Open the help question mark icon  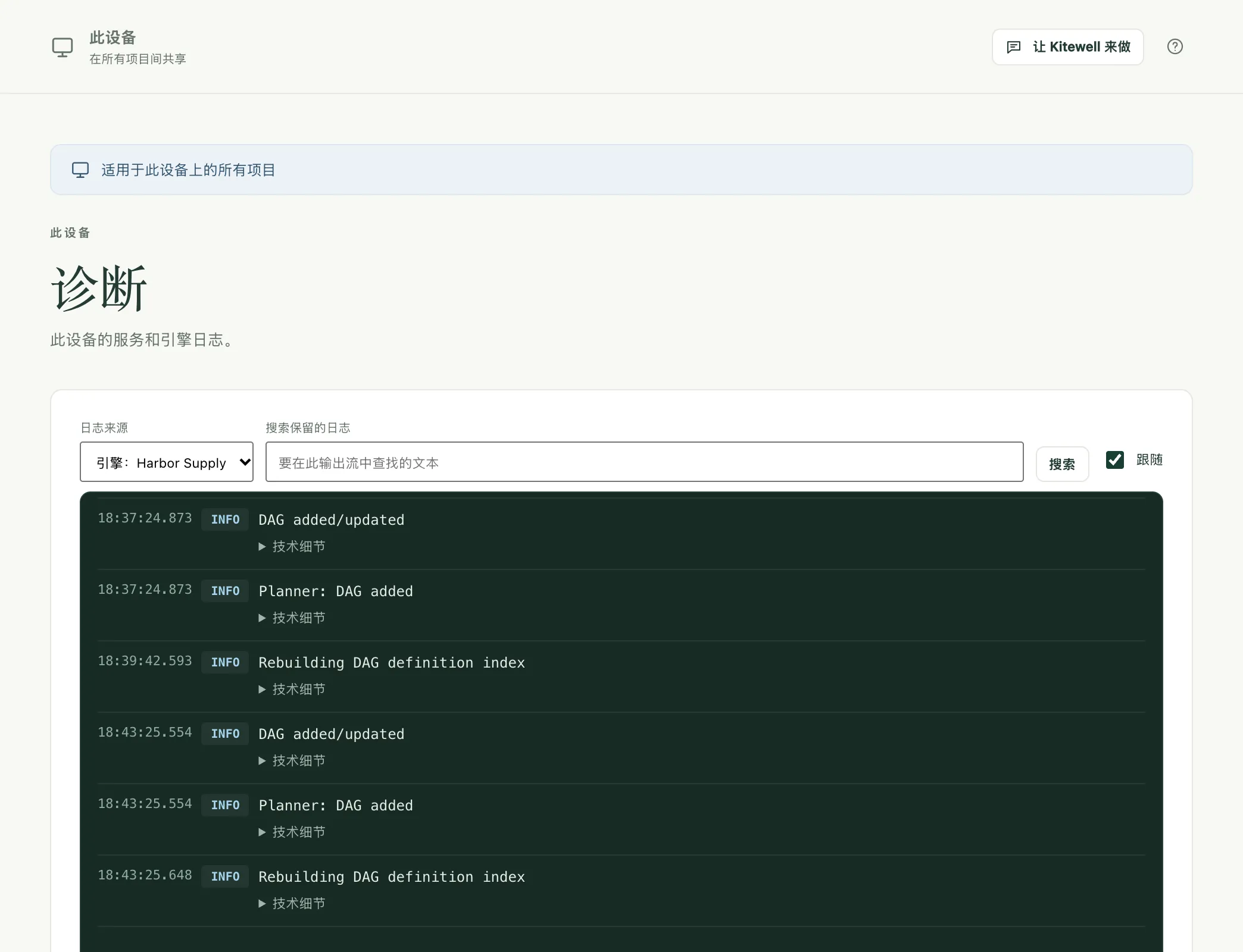(1175, 46)
